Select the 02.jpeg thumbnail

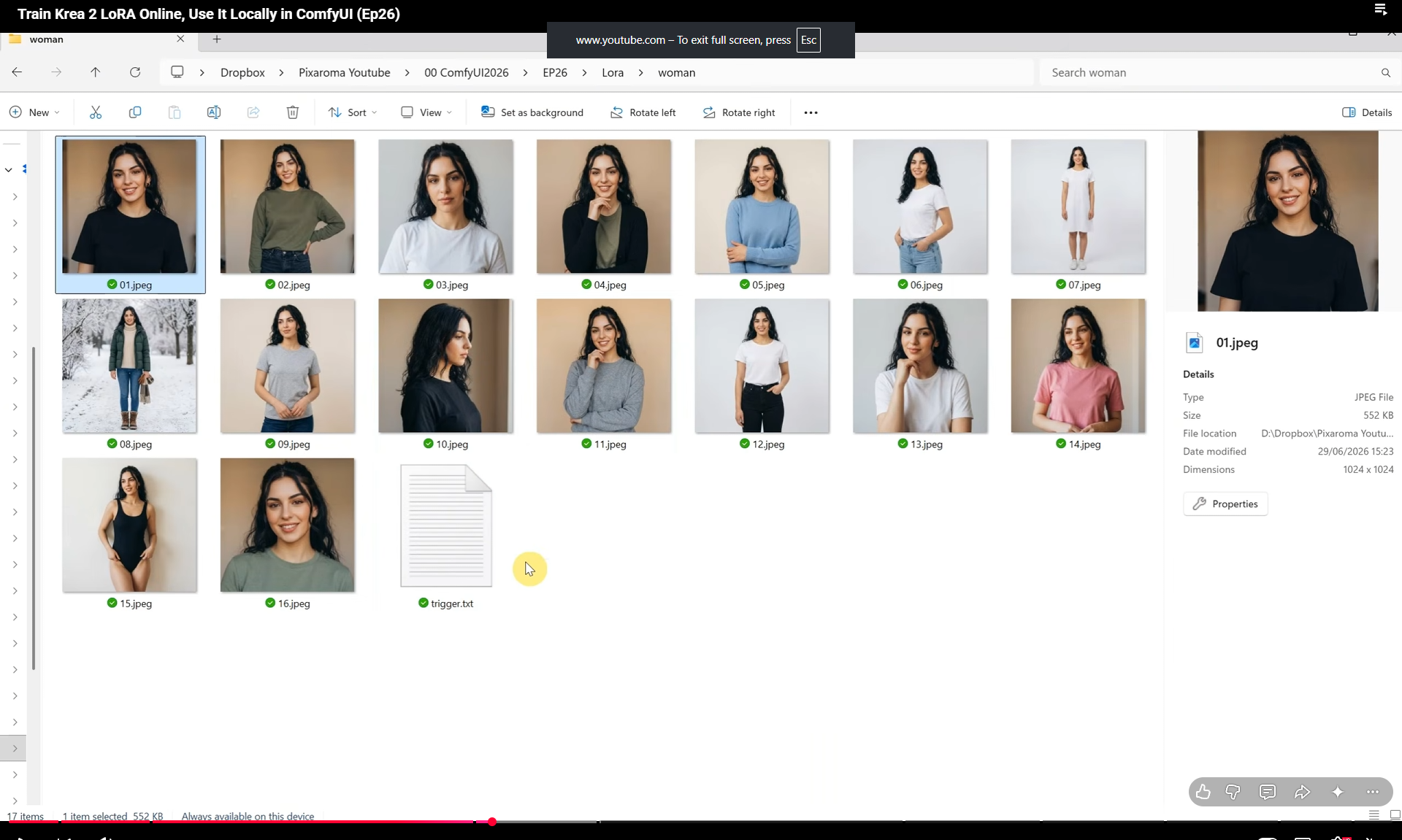pos(288,207)
